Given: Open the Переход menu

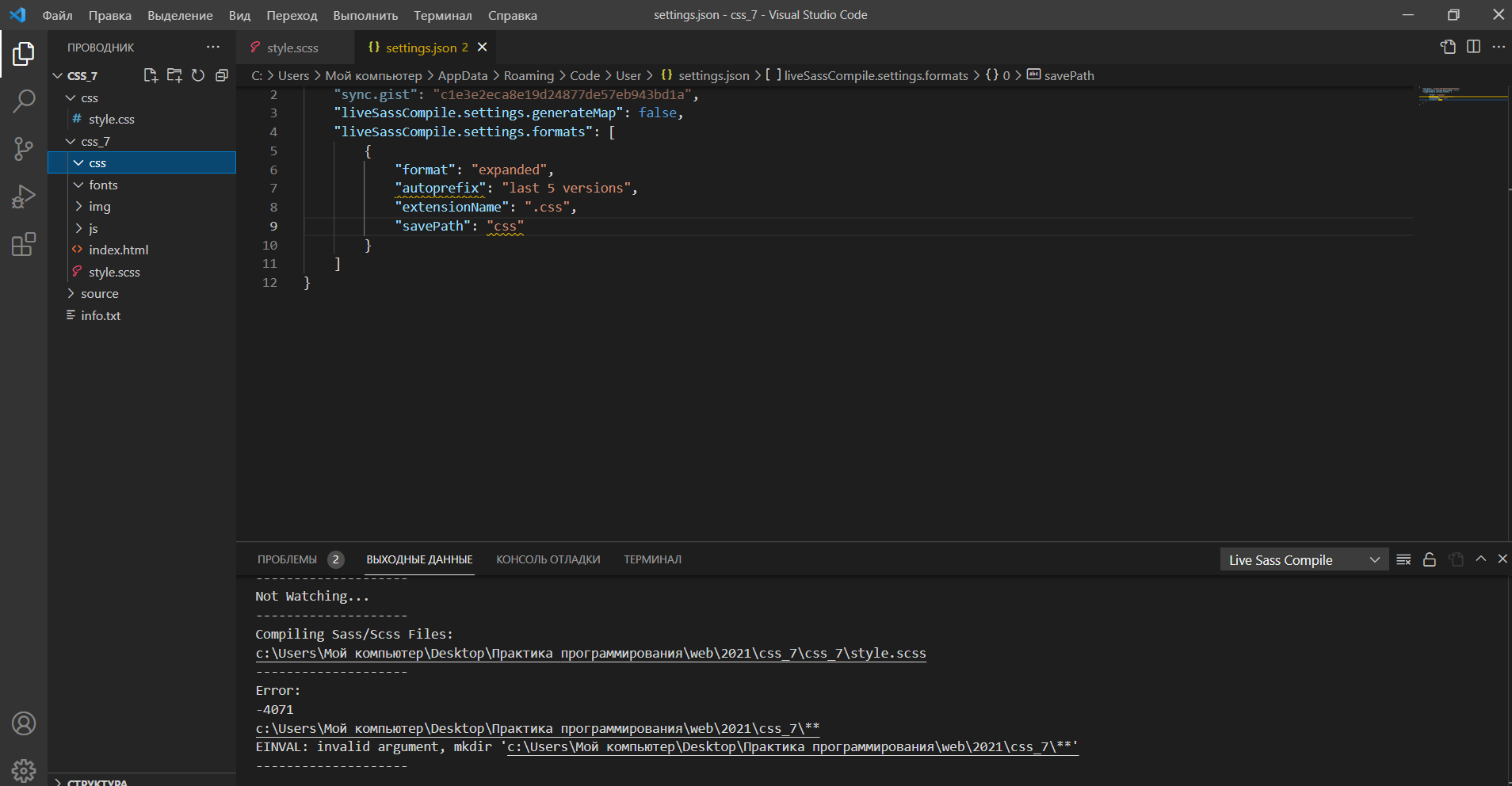Looking at the screenshot, I should [x=292, y=15].
